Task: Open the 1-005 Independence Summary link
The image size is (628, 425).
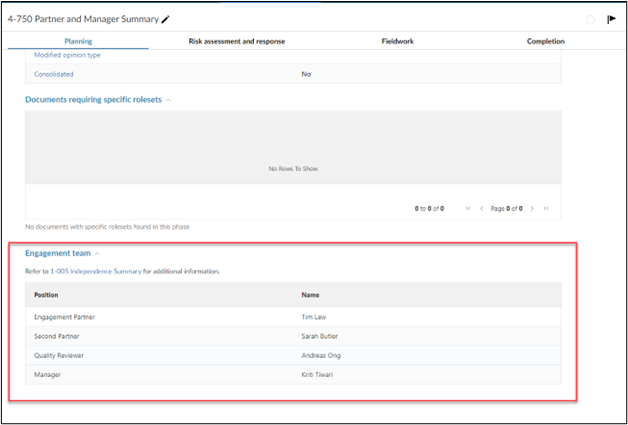Action: (96, 271)
